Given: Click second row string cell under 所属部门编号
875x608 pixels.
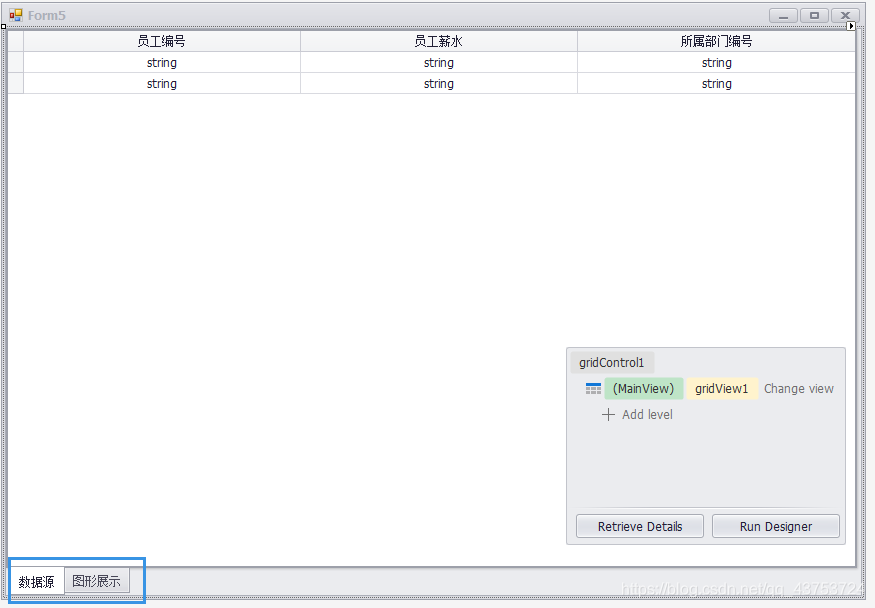Looking at the screenshot, I should point(716,84).
